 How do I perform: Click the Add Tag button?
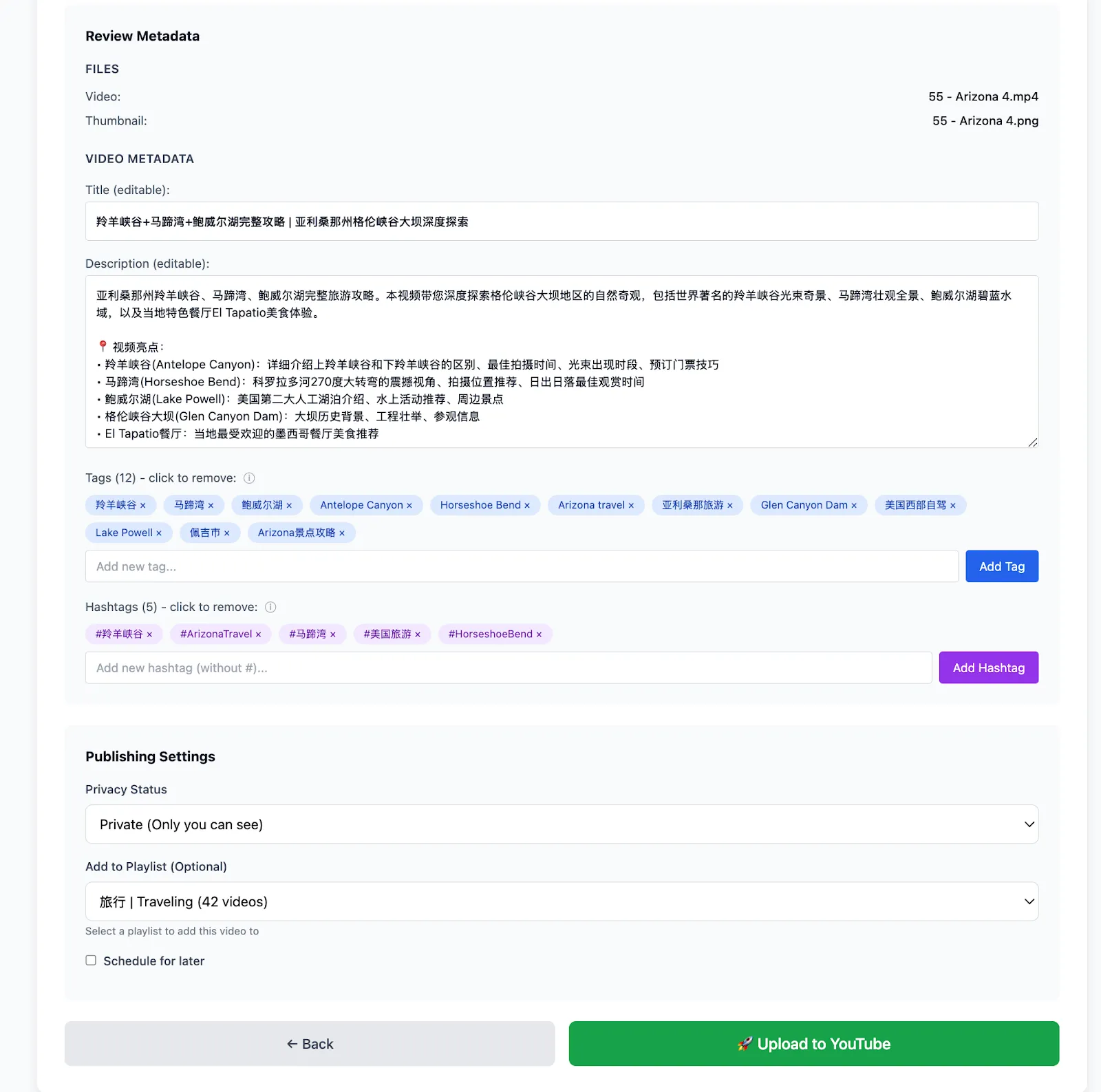[x=1002, y=566]
